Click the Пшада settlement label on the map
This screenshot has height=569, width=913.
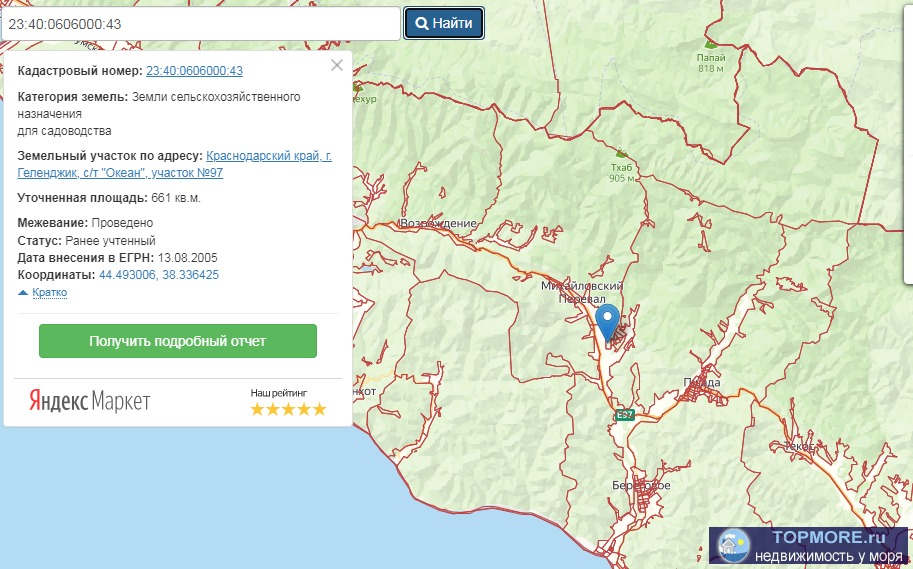(x=701, y=382)
